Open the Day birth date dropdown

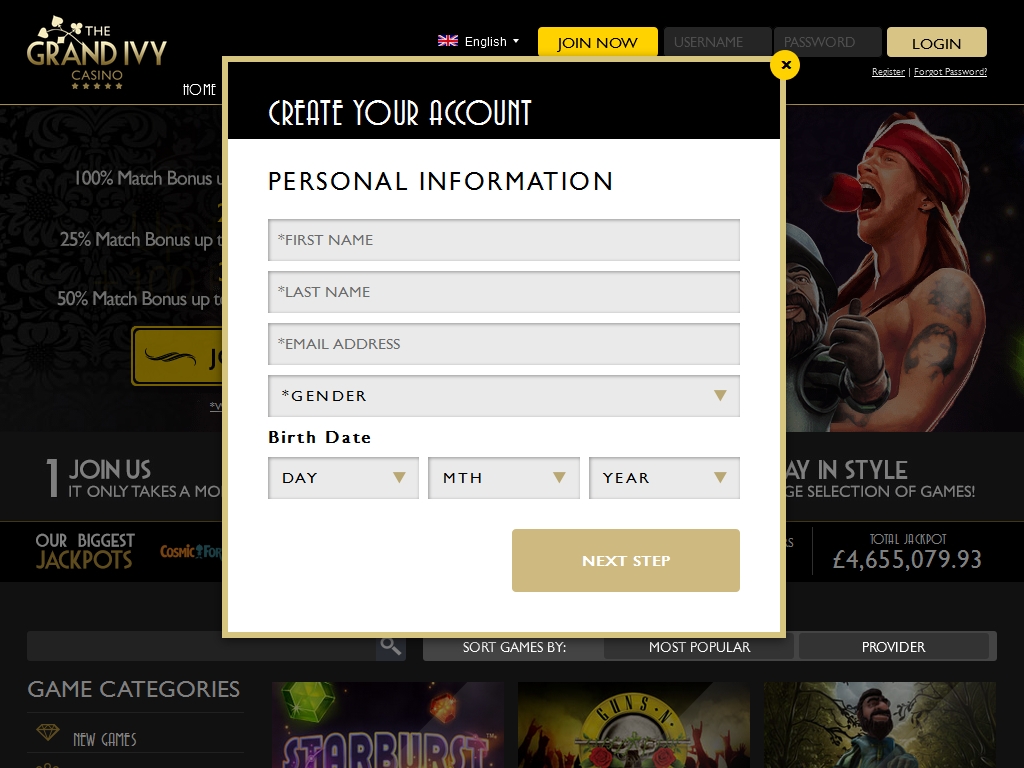[x=343, y=478]
